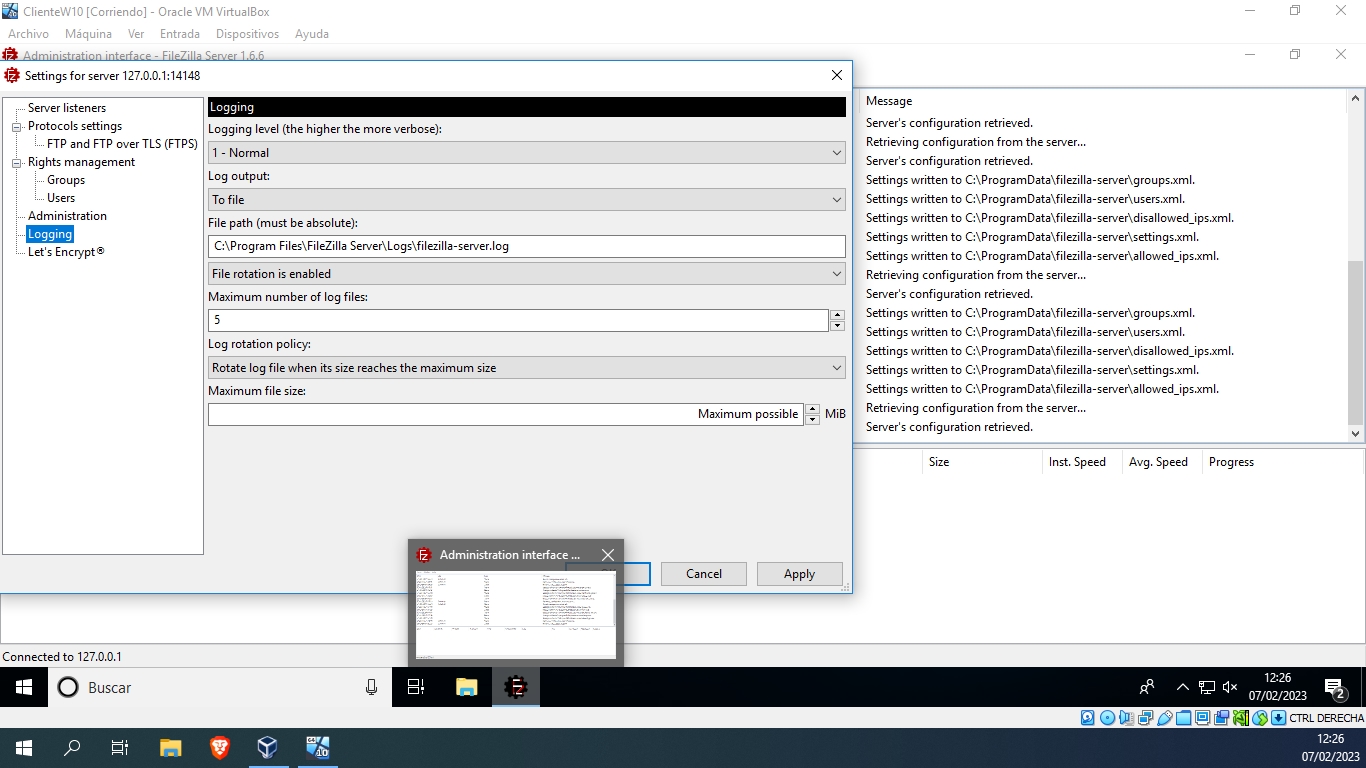Click VirtualBox host key arrow icon
Viewport: 1366px width, 768px height.
tap(1279, 718)
